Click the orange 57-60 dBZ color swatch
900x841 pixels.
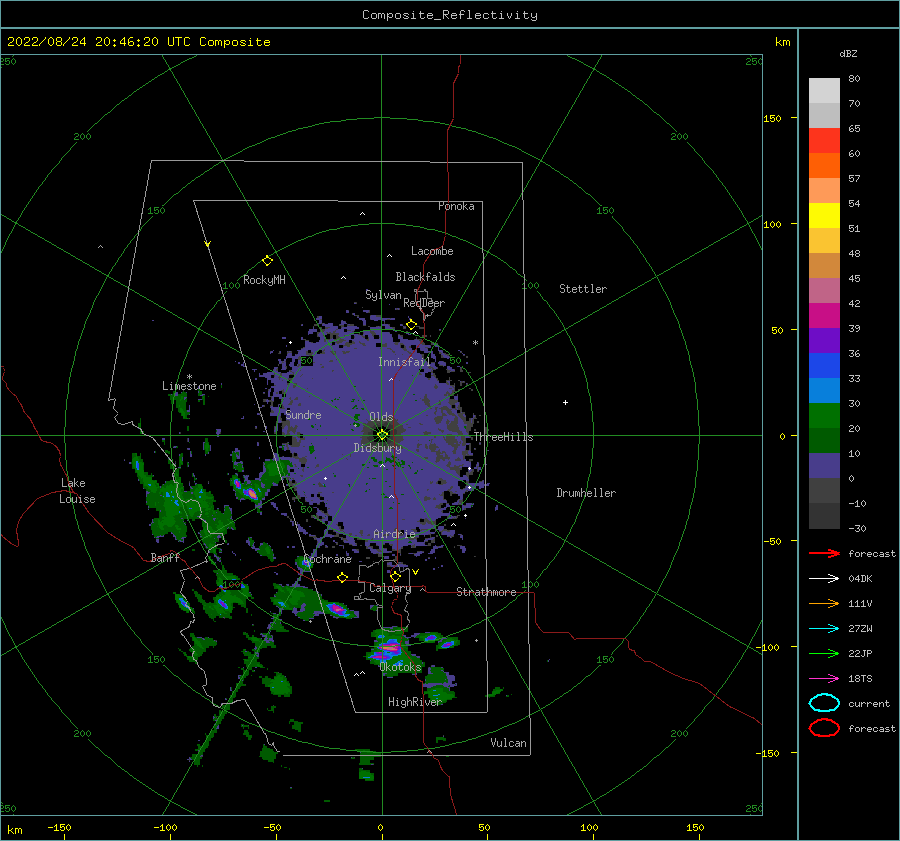click(824, 166)
